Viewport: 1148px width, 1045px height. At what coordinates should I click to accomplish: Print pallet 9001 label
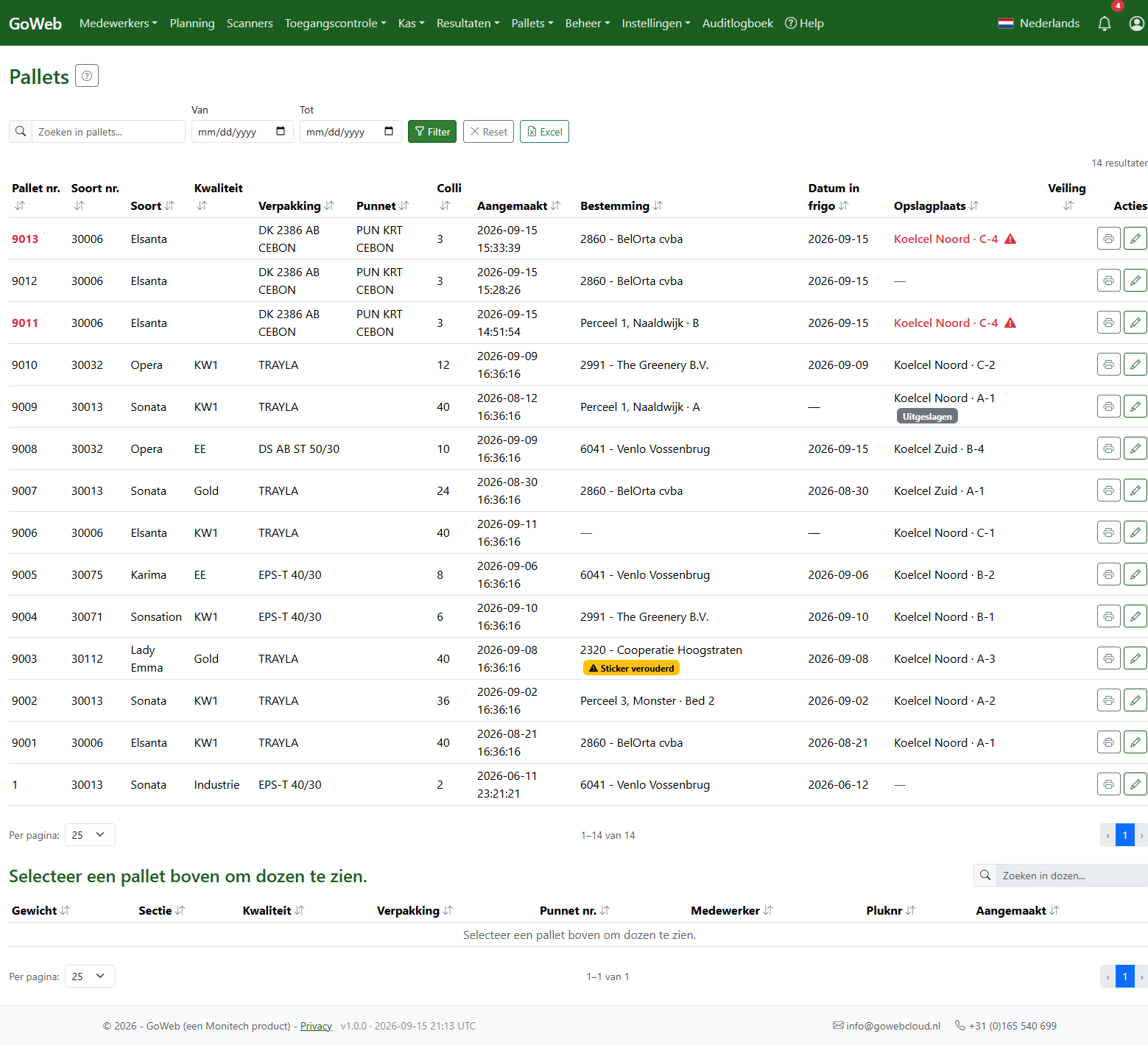pyautogui.click(x=1108, y=742)
